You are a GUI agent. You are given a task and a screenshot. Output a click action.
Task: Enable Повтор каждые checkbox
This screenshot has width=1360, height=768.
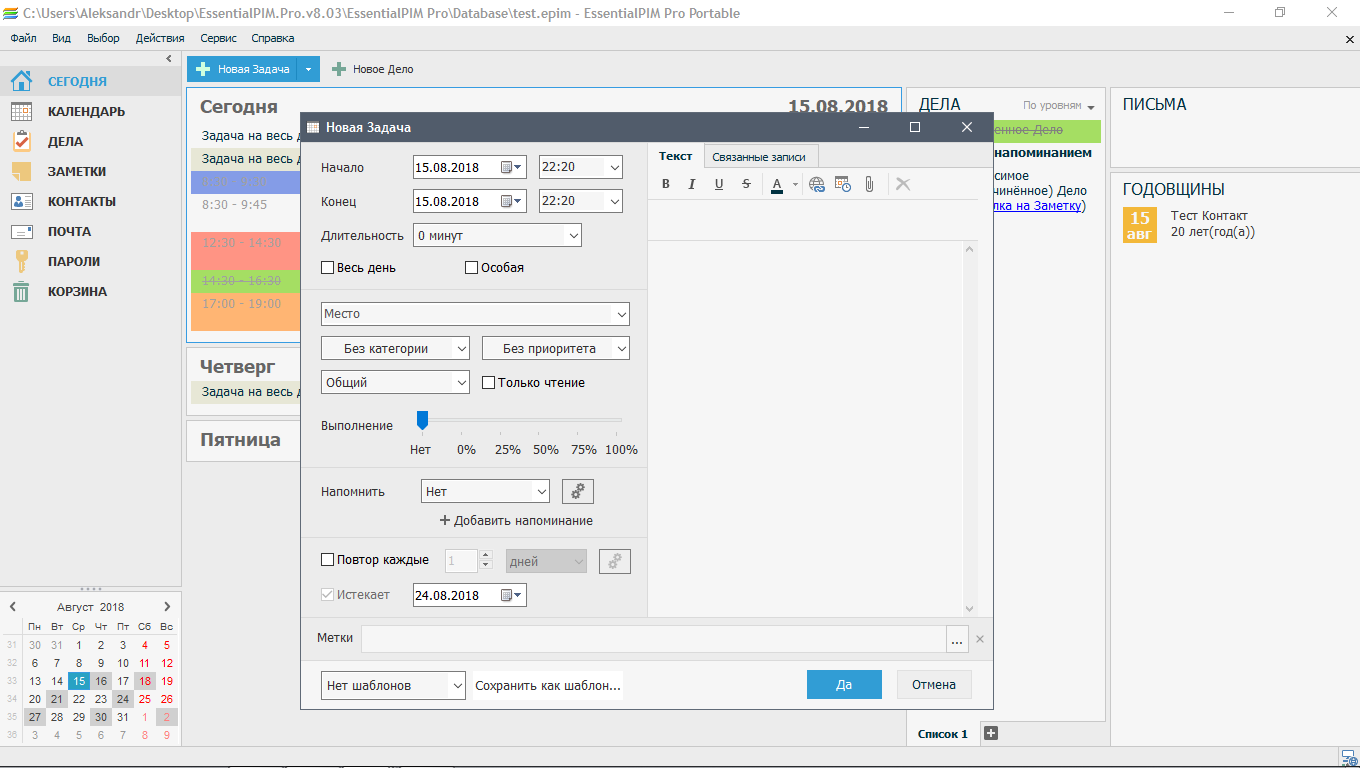tap(328, 560)
